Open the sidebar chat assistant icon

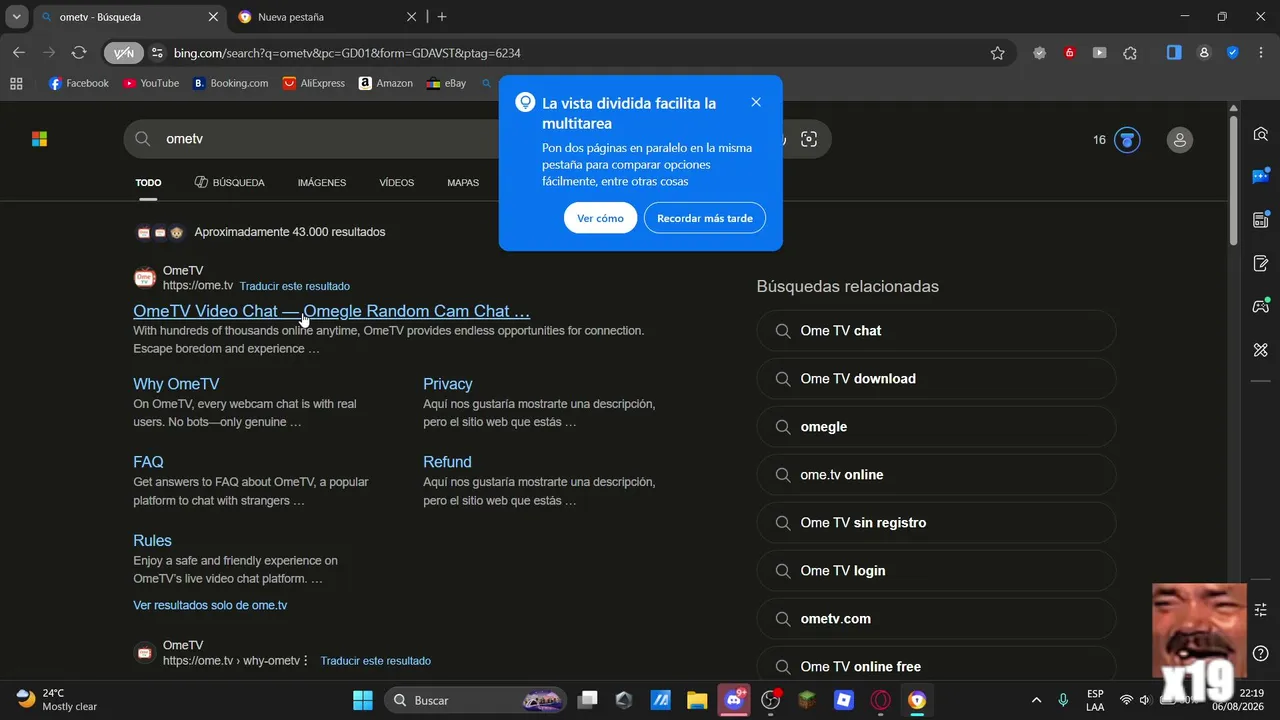tap(1260, 177)
